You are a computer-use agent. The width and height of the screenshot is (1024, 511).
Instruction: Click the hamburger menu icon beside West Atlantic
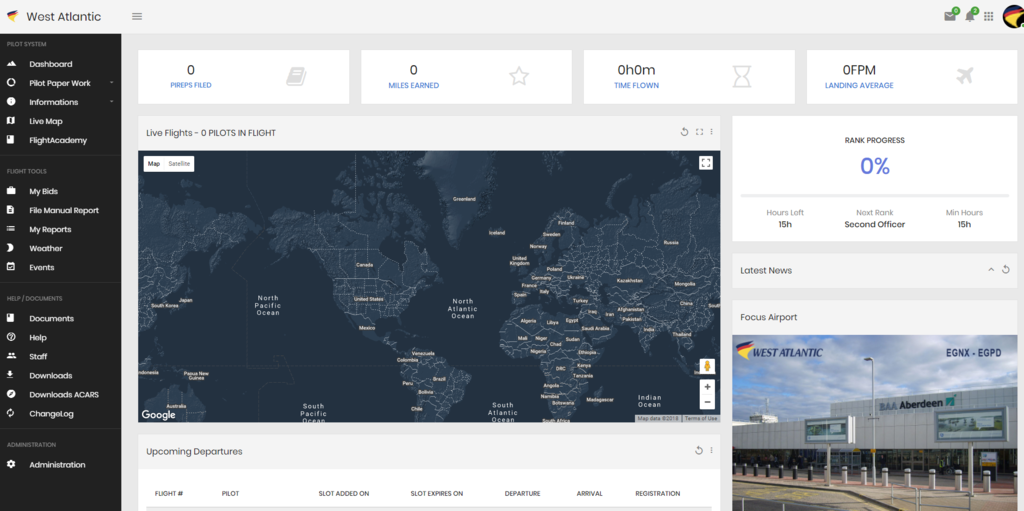137,16
